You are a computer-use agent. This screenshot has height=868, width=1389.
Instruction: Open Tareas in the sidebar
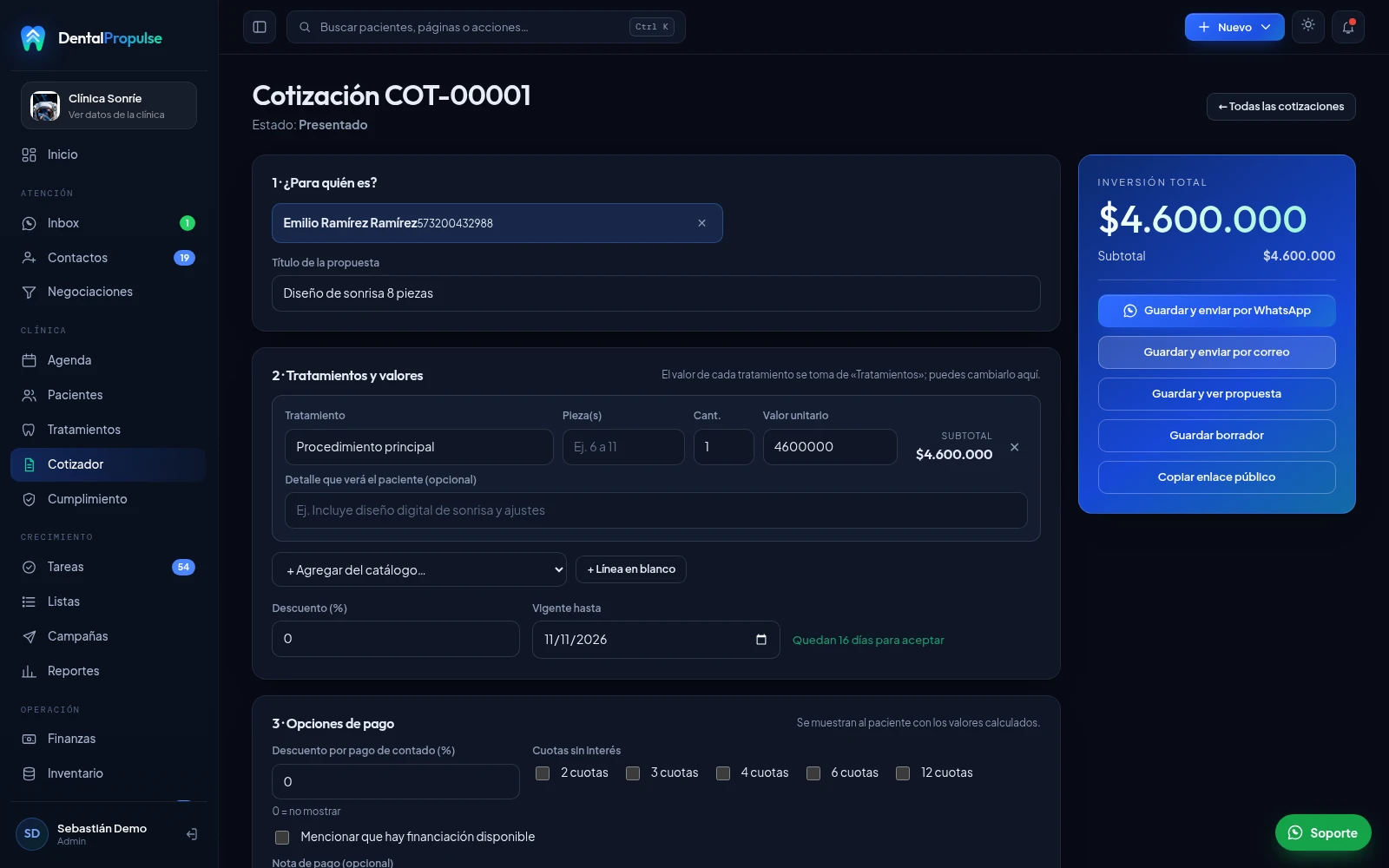coord(109,567)
